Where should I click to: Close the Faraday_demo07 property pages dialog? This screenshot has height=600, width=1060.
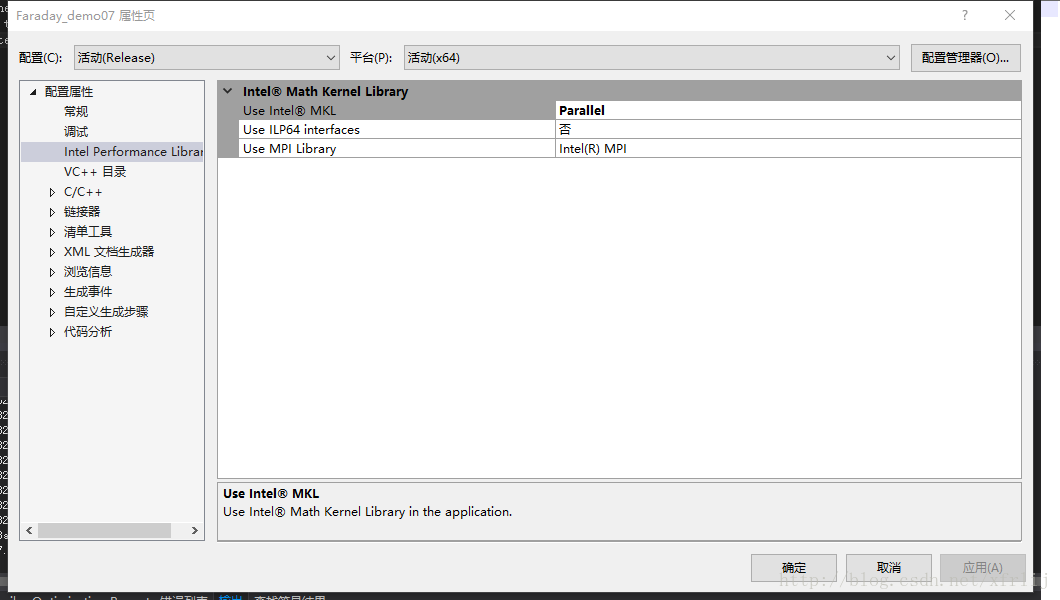pos(1010,15)
